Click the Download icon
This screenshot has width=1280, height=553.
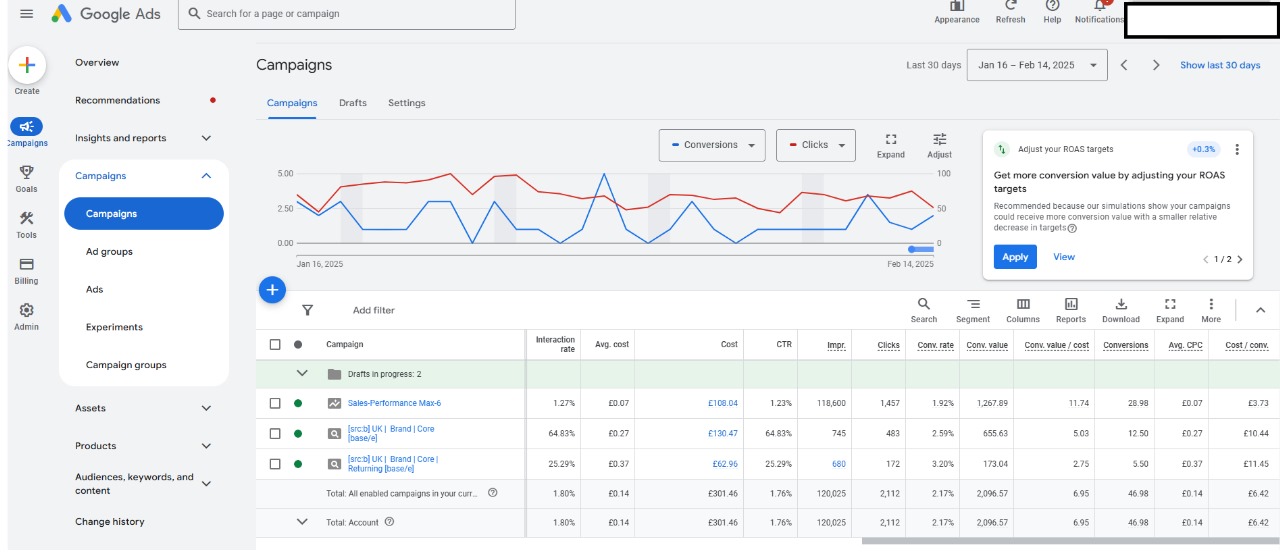click(x=1121, y=304)
